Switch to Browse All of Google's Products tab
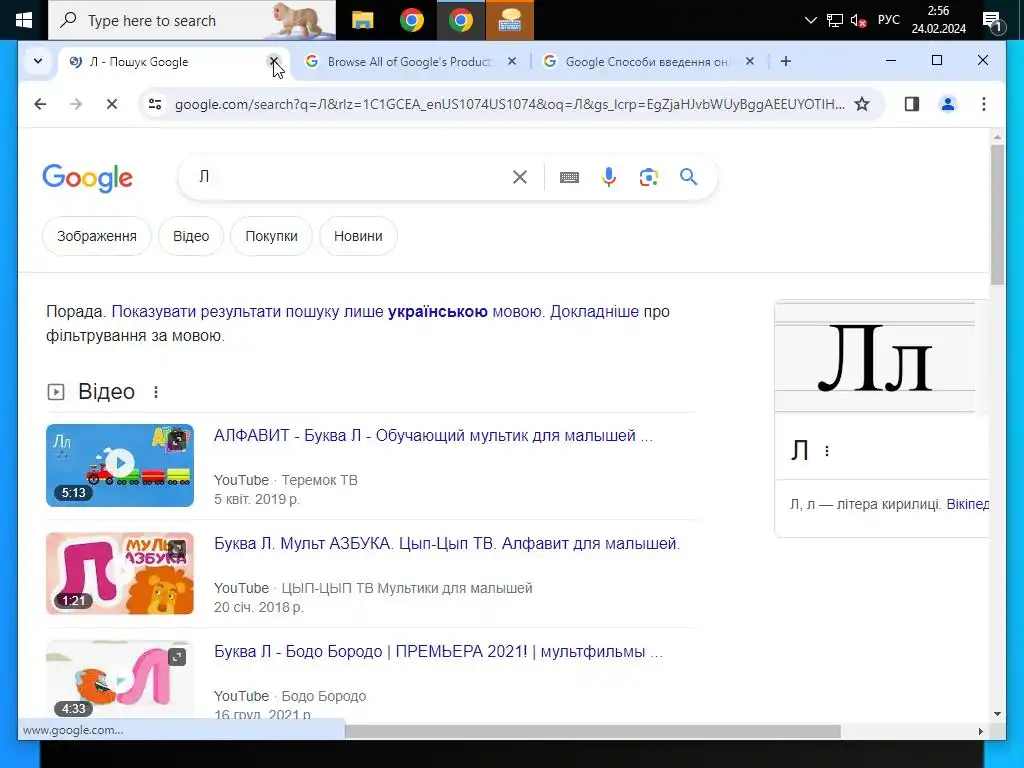 408,61
